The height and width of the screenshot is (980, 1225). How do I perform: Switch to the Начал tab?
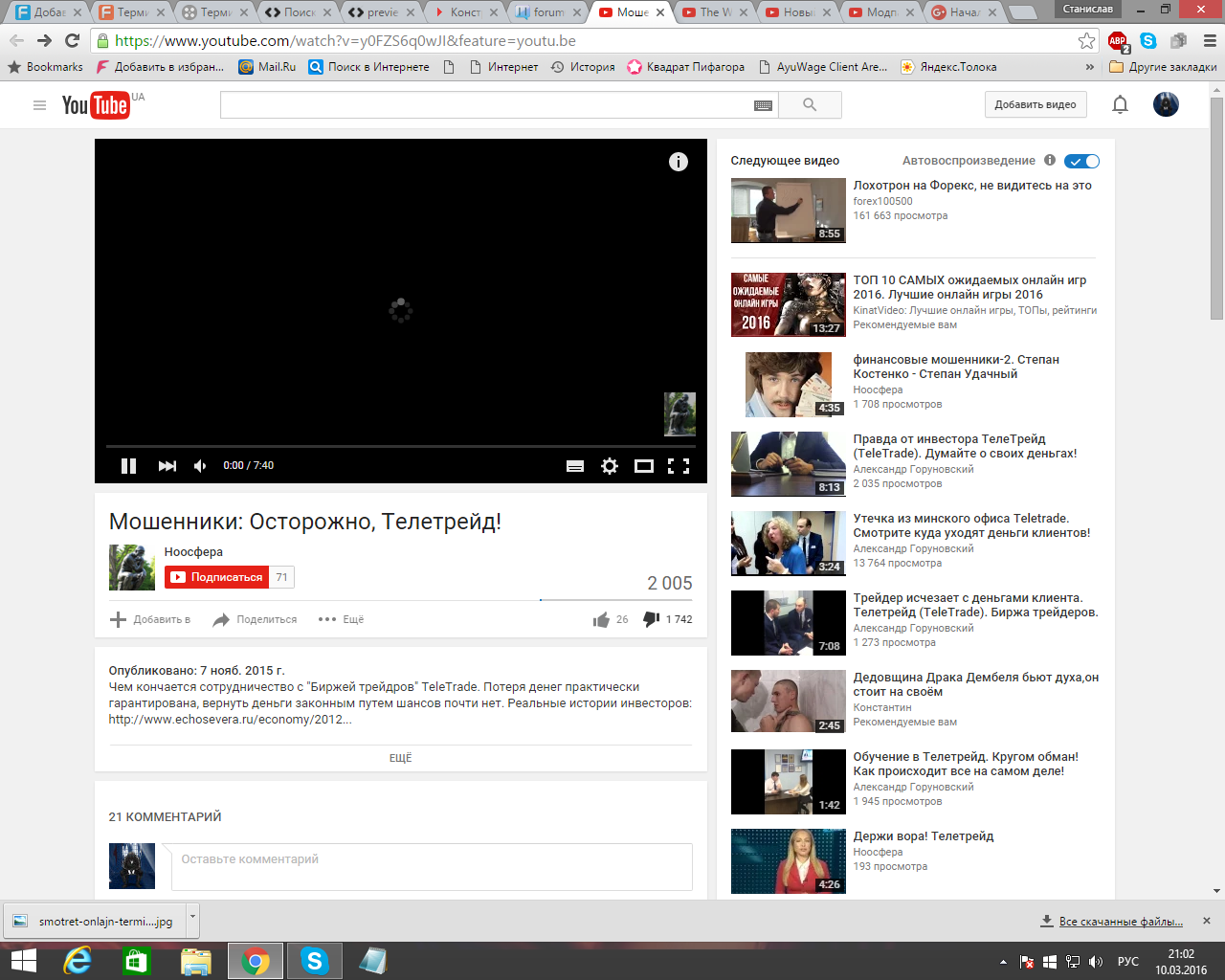(x=965, y=12)
